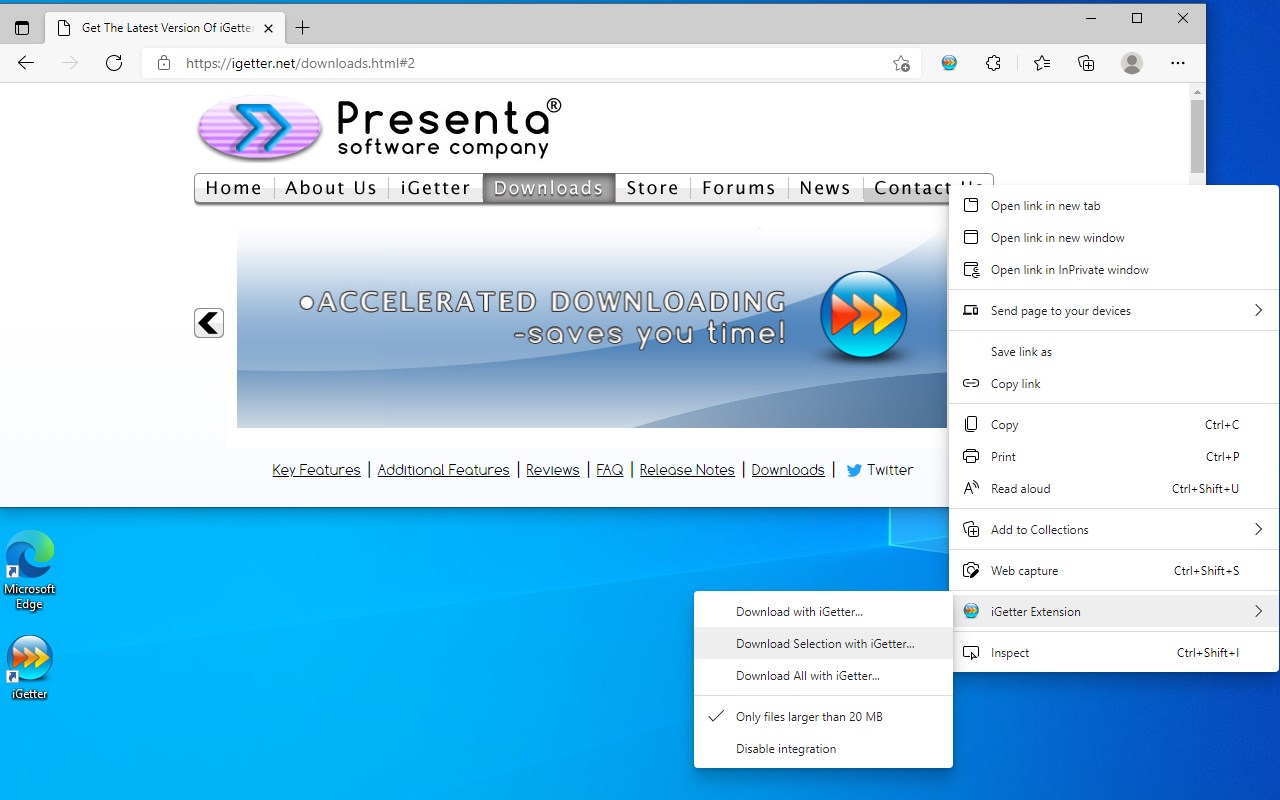Click the Twitter bird icon

tap(854, 470)
